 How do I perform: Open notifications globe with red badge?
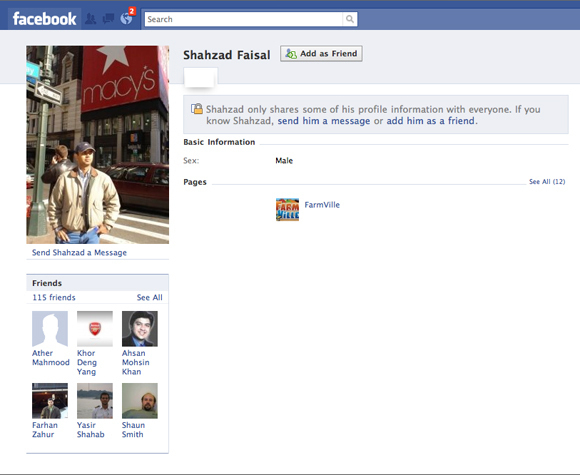[127, 18]
